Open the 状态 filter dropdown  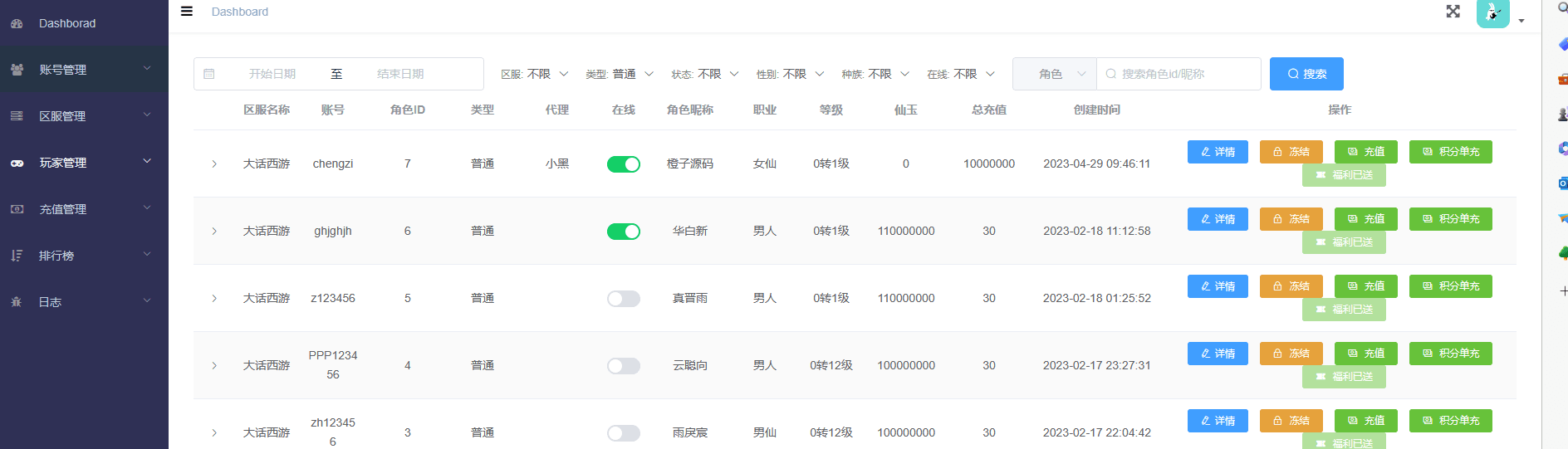click(718, 74)
